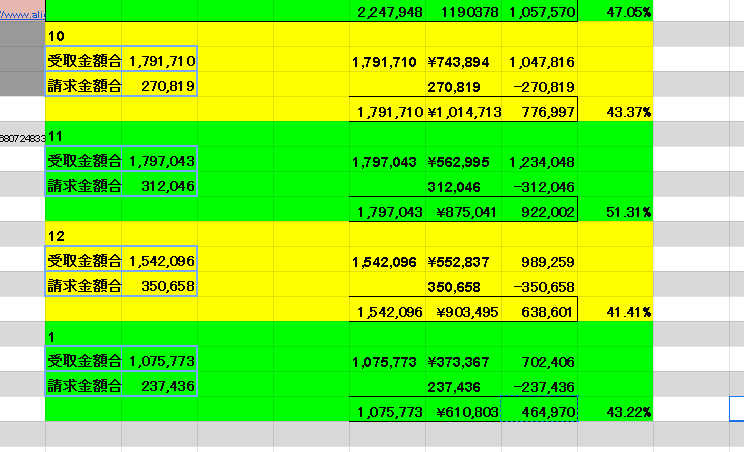
Task: Select the month label cell "12"
Action: tap(83, 236)
